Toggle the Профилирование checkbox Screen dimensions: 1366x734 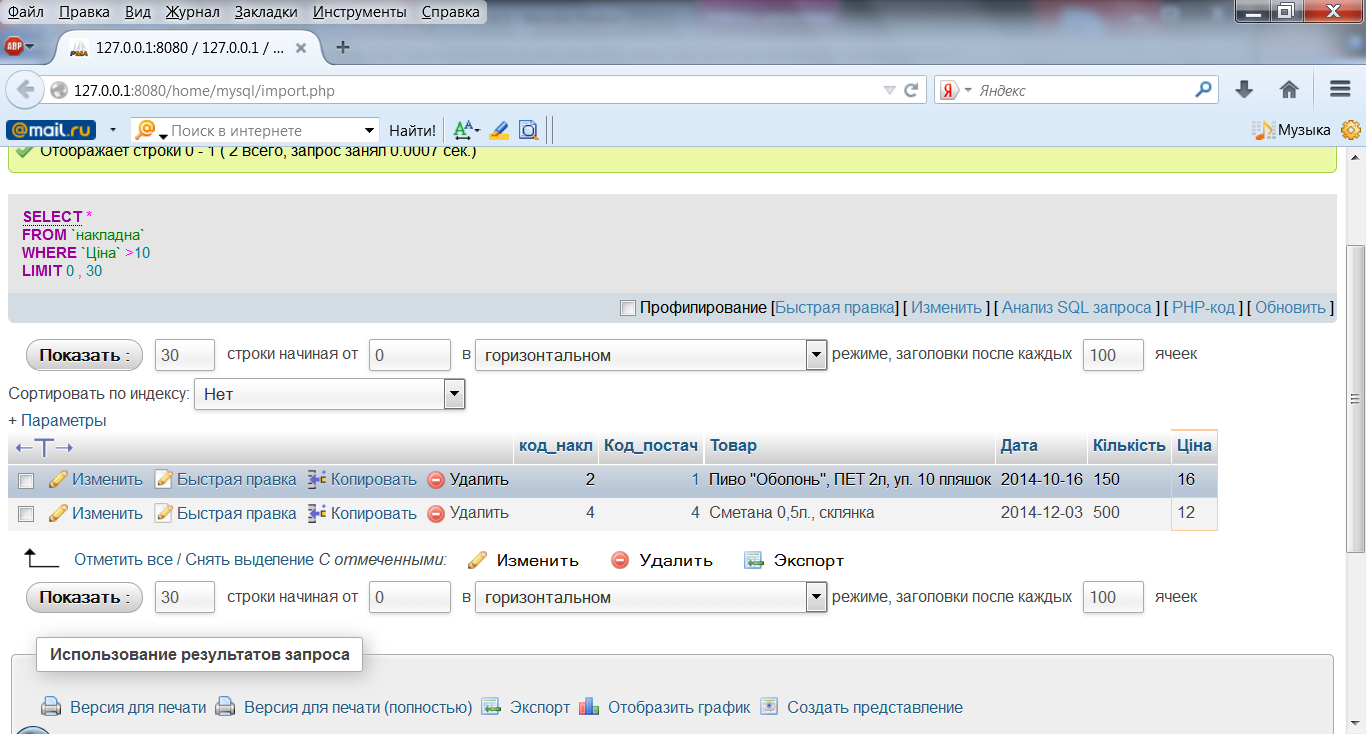click(x=628, y=308)
